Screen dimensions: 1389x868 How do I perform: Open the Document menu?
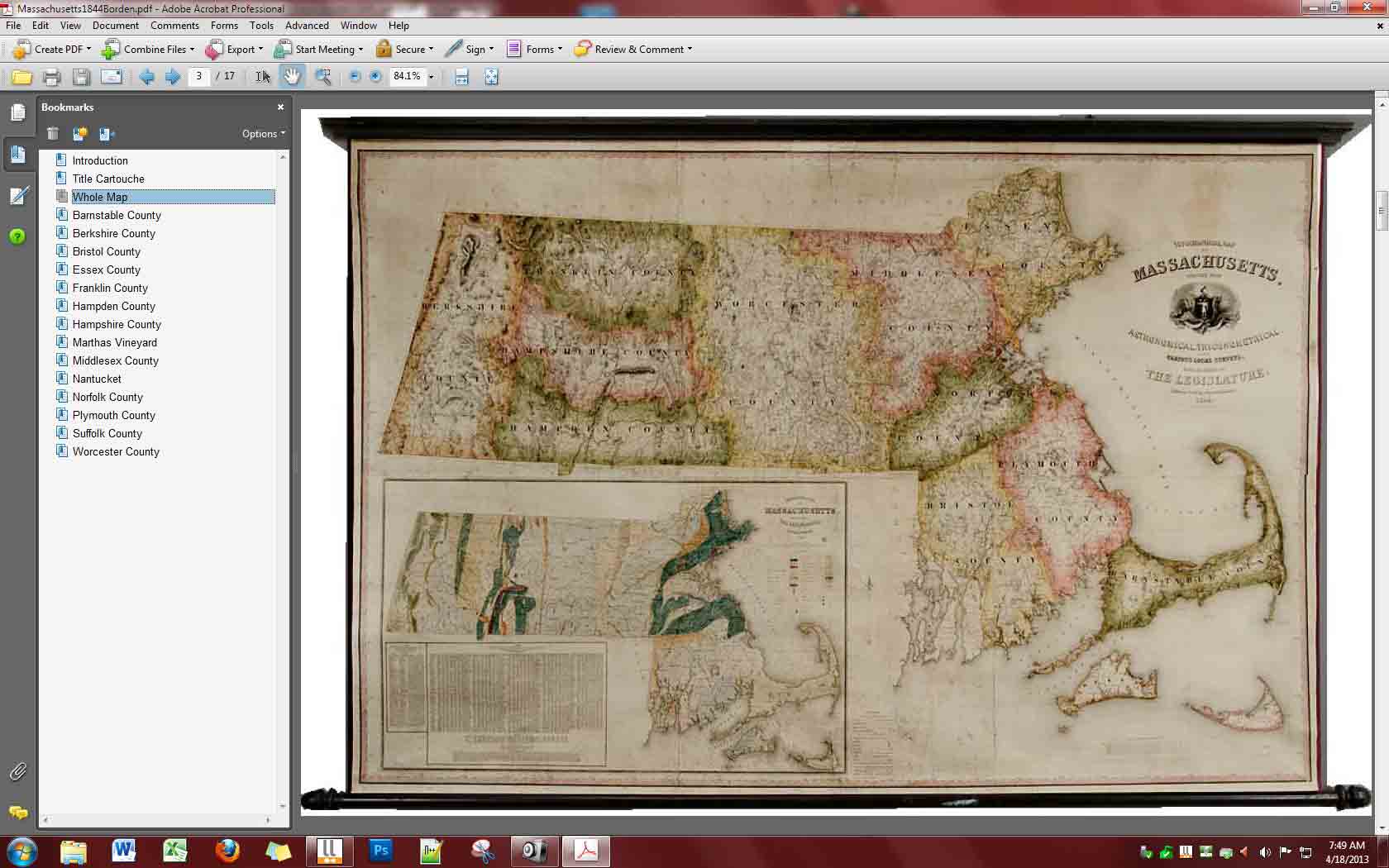click(116, 26)
